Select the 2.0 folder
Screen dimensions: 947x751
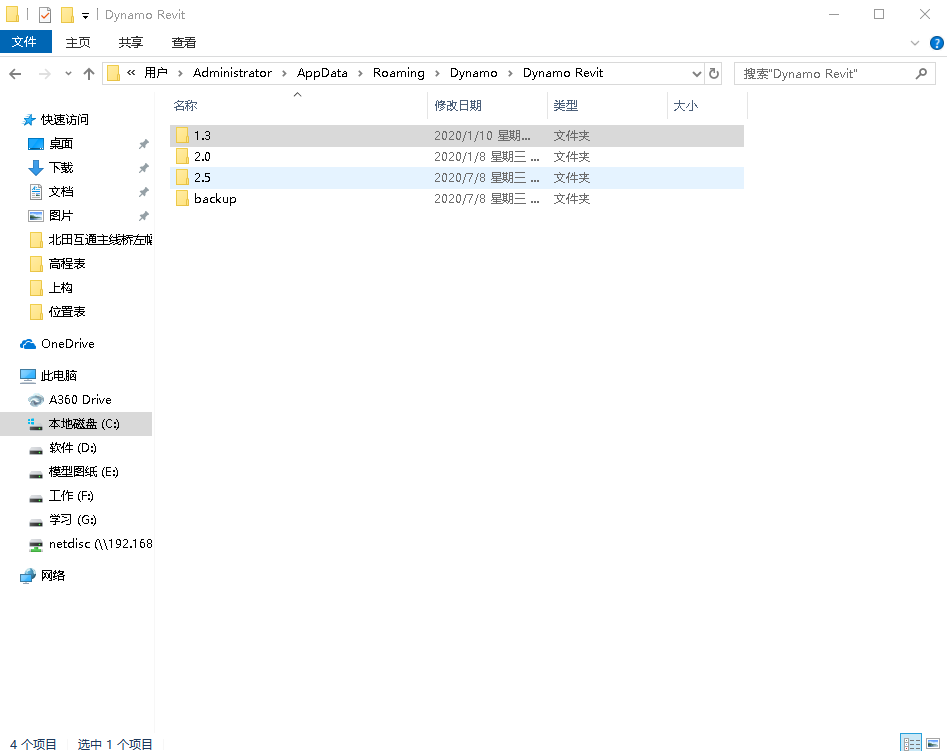pyautogui.click(x=457, y=157)
